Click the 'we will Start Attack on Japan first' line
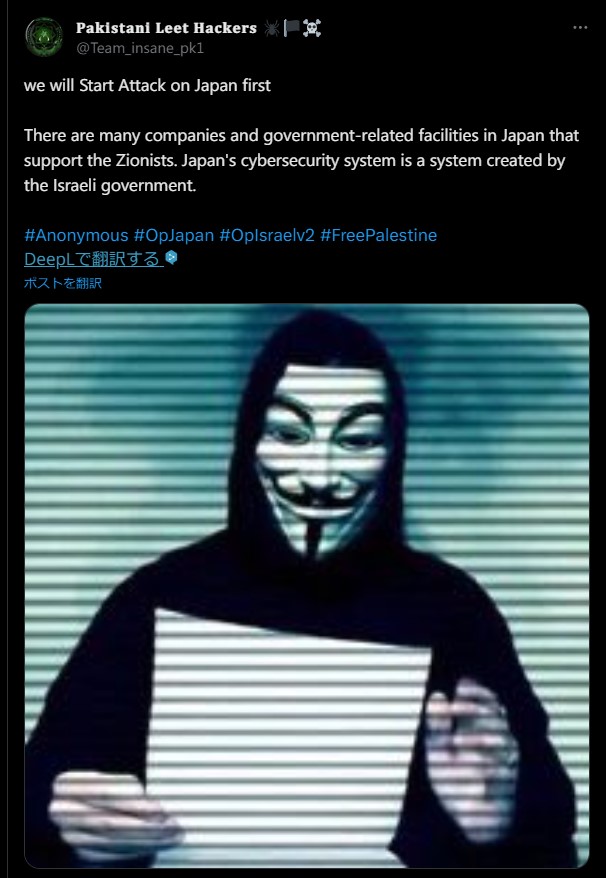This screenshot has height=878, width=606. point(147,86)
